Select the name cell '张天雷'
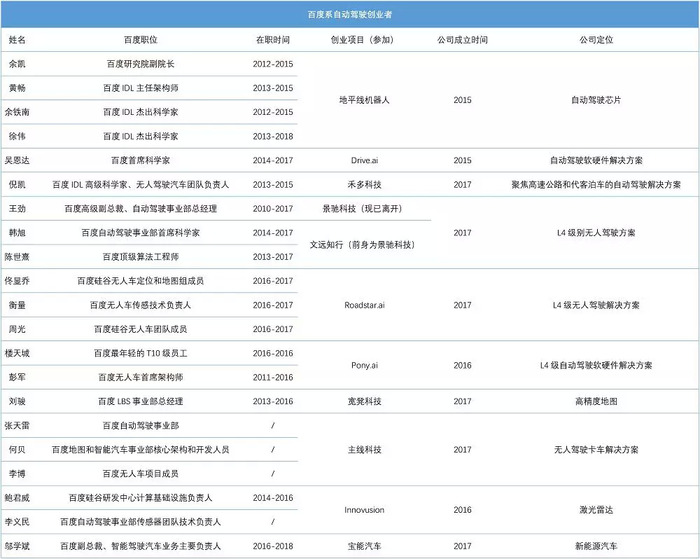 (17, 426)
